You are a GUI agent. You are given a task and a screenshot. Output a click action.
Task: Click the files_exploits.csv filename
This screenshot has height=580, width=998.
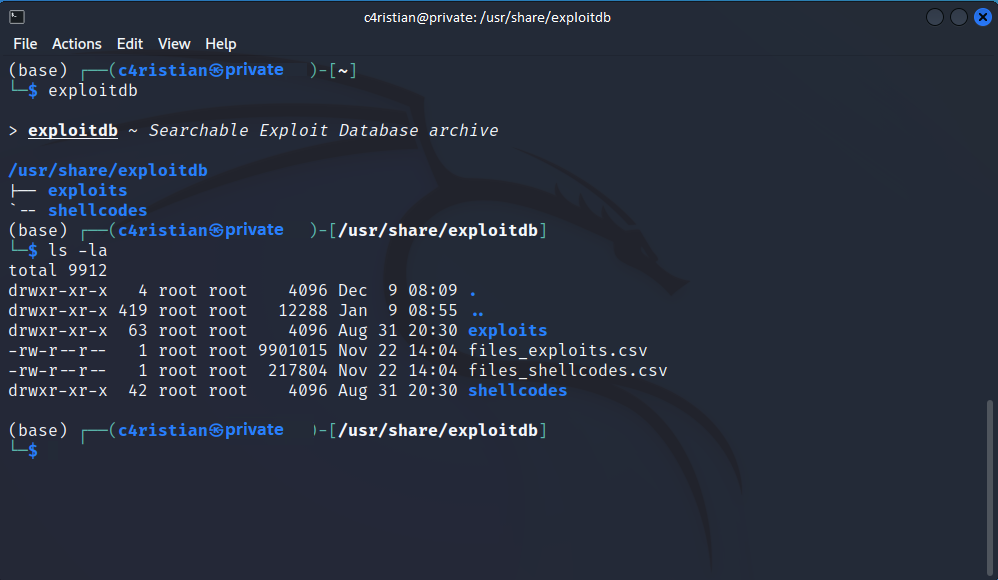tap(557, 351)
